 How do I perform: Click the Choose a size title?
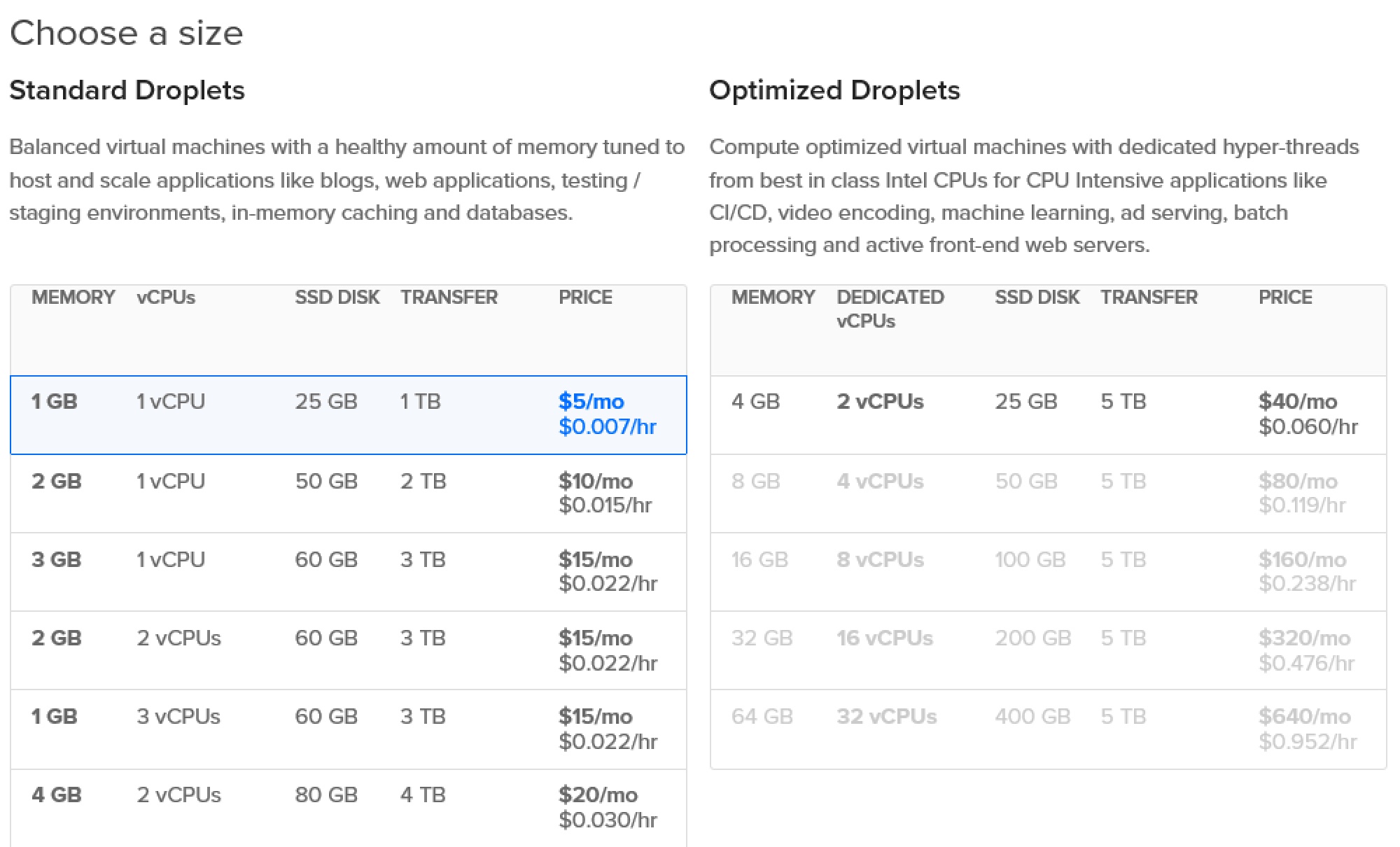127,33
